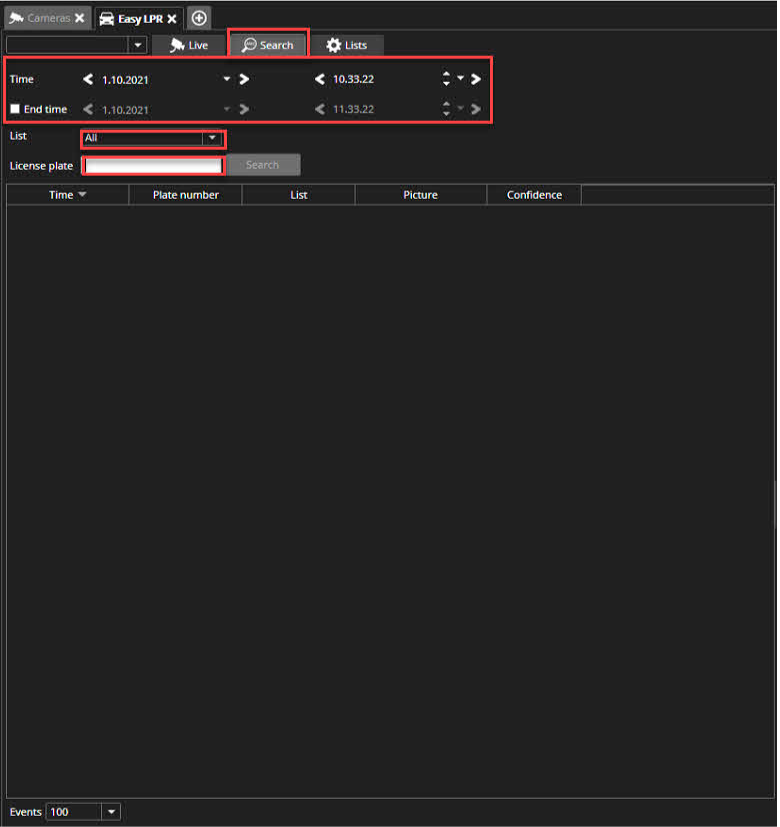Click the Confidence column header

click(534, 195)
